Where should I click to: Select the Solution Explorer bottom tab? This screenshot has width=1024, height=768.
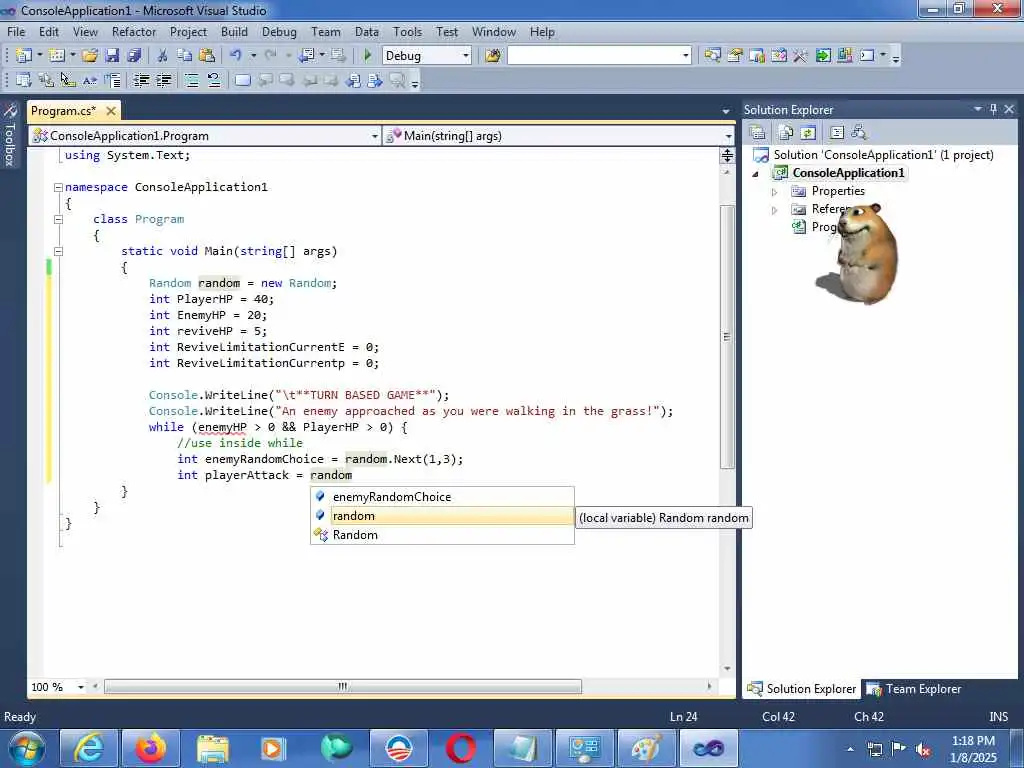click(802, 689)
